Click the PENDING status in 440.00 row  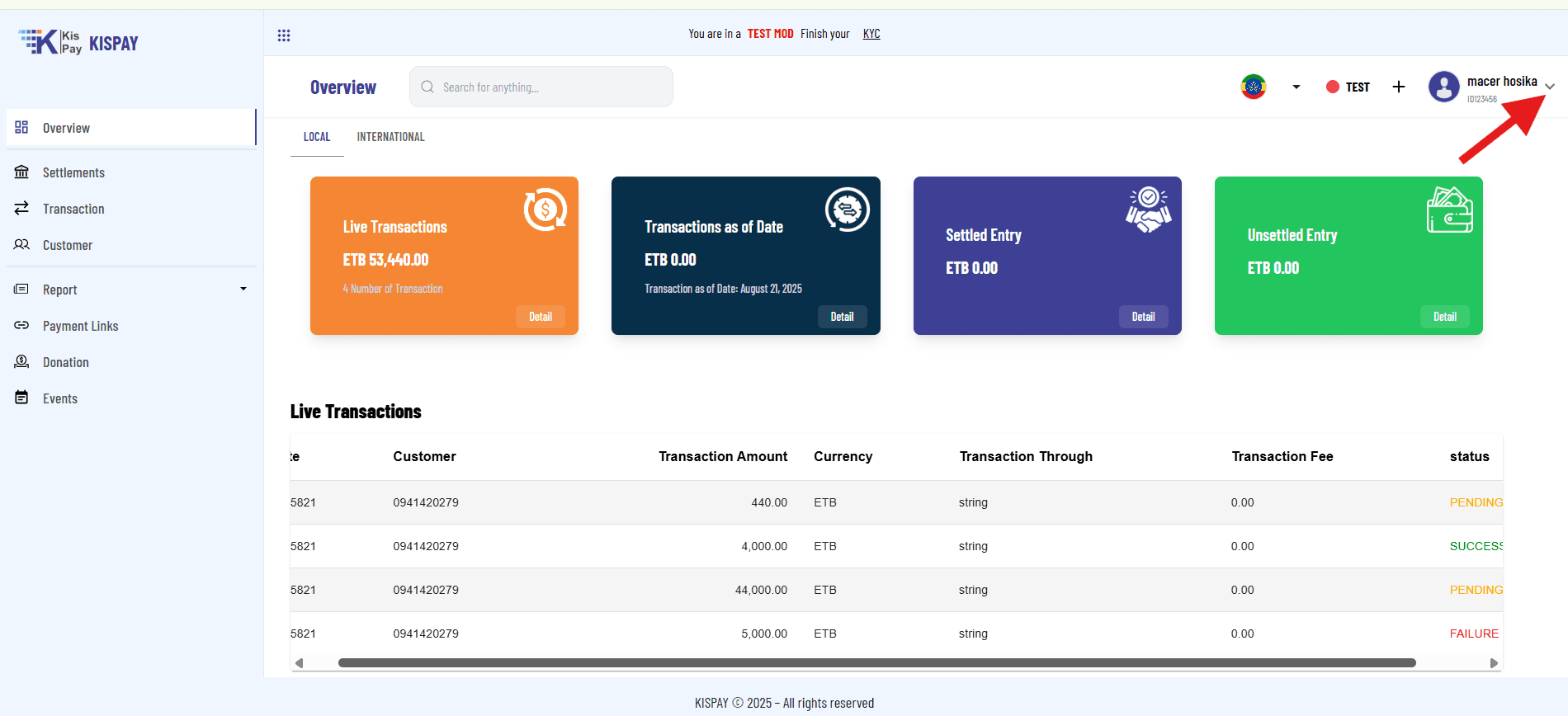point(1476,502)
